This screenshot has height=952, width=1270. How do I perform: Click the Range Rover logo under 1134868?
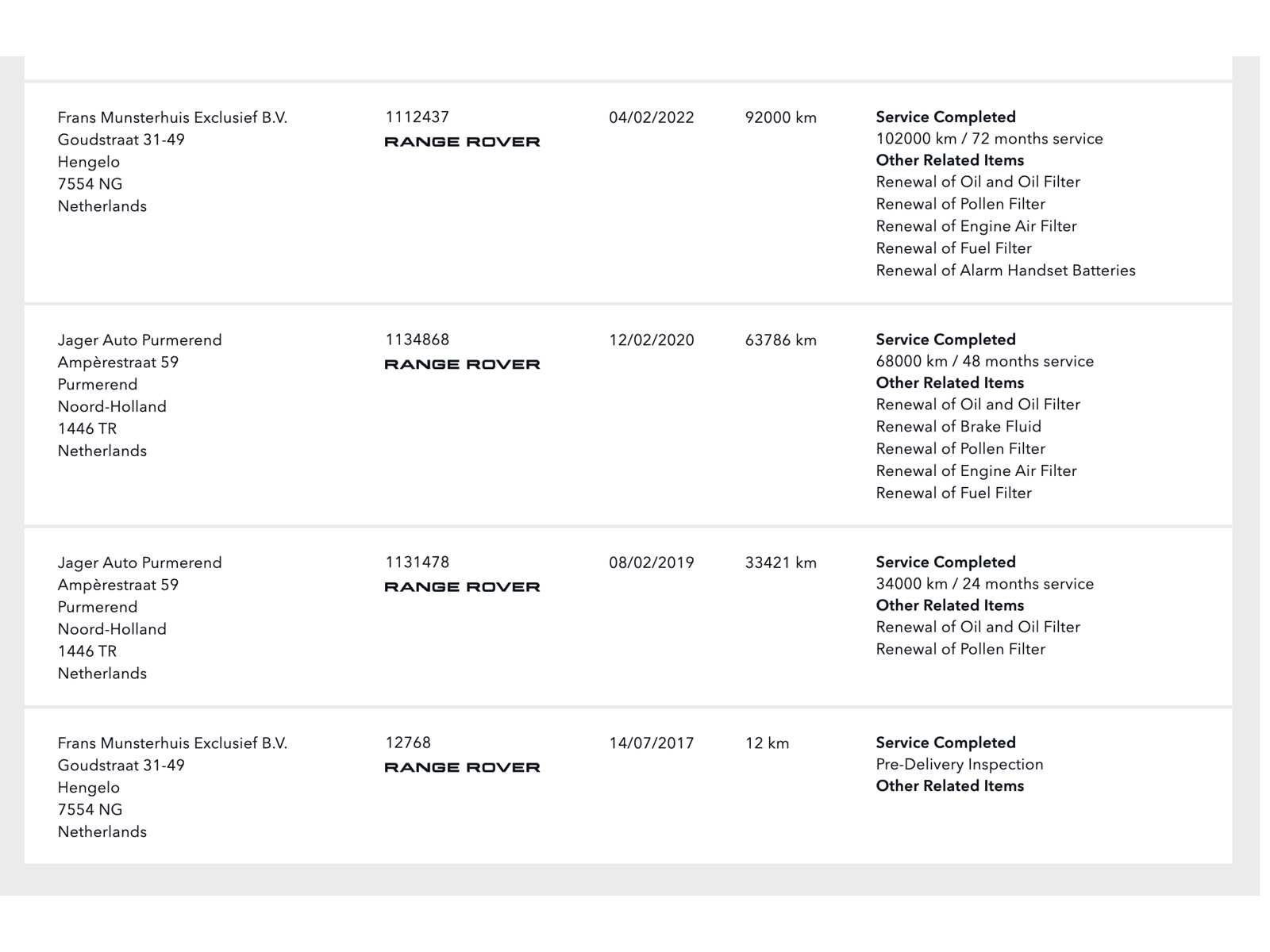(462, 365)
